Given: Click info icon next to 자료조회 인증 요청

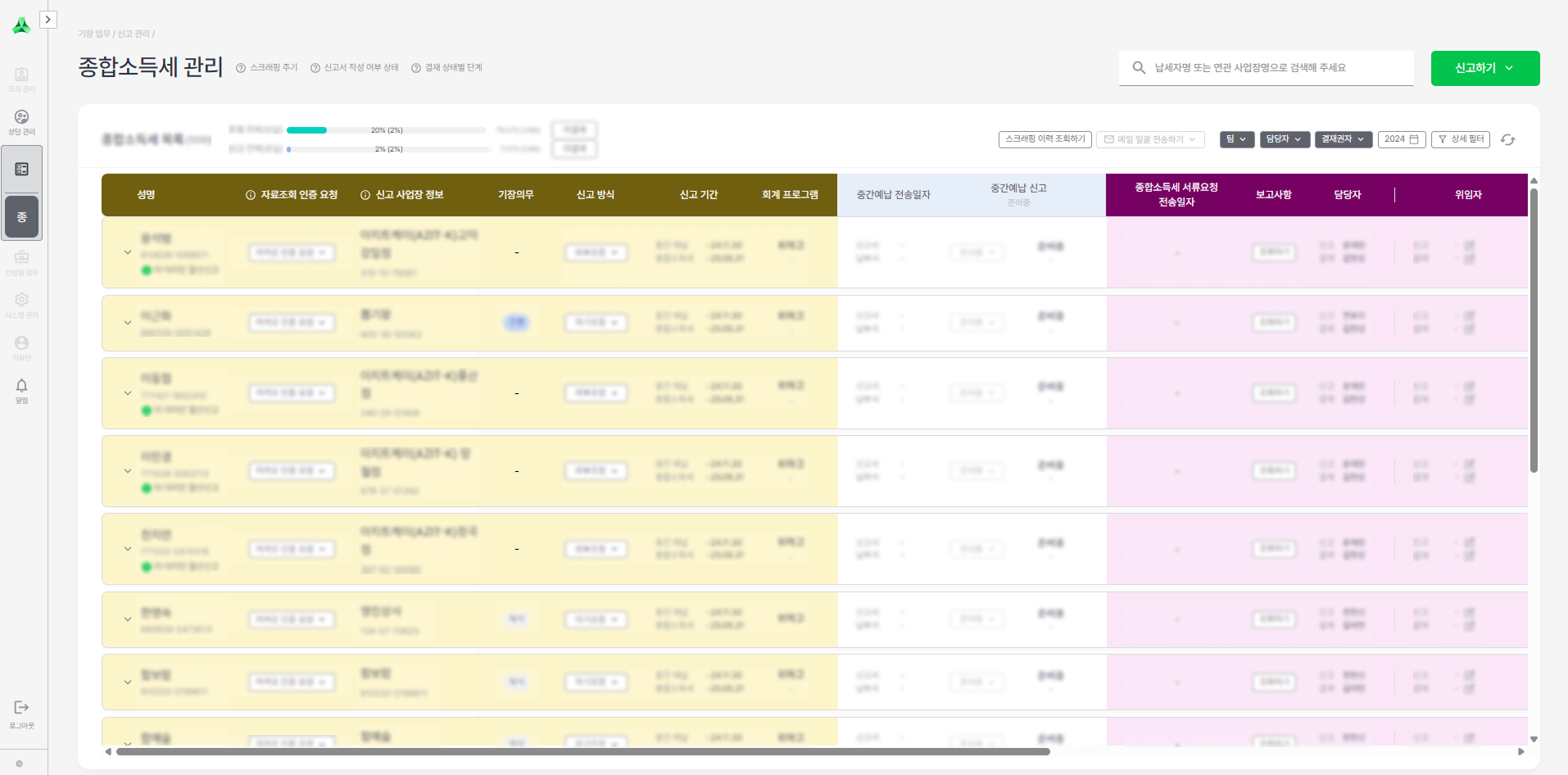Looking at the screenshot, I should coord(251,195).
